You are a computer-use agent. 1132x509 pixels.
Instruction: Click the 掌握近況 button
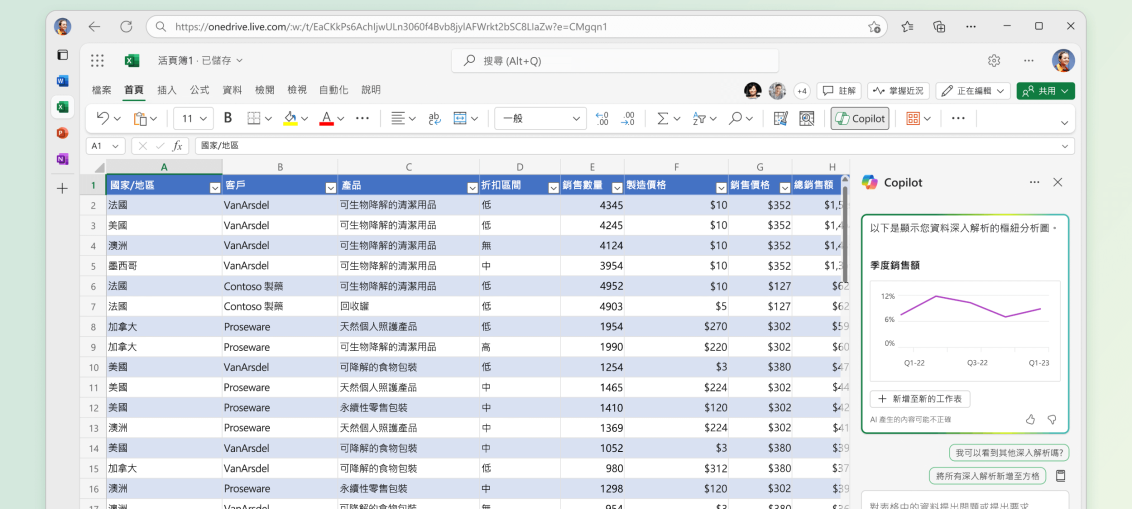tap(898, 91)
